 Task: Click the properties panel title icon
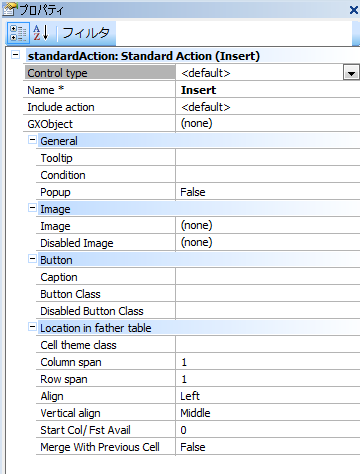9,9
